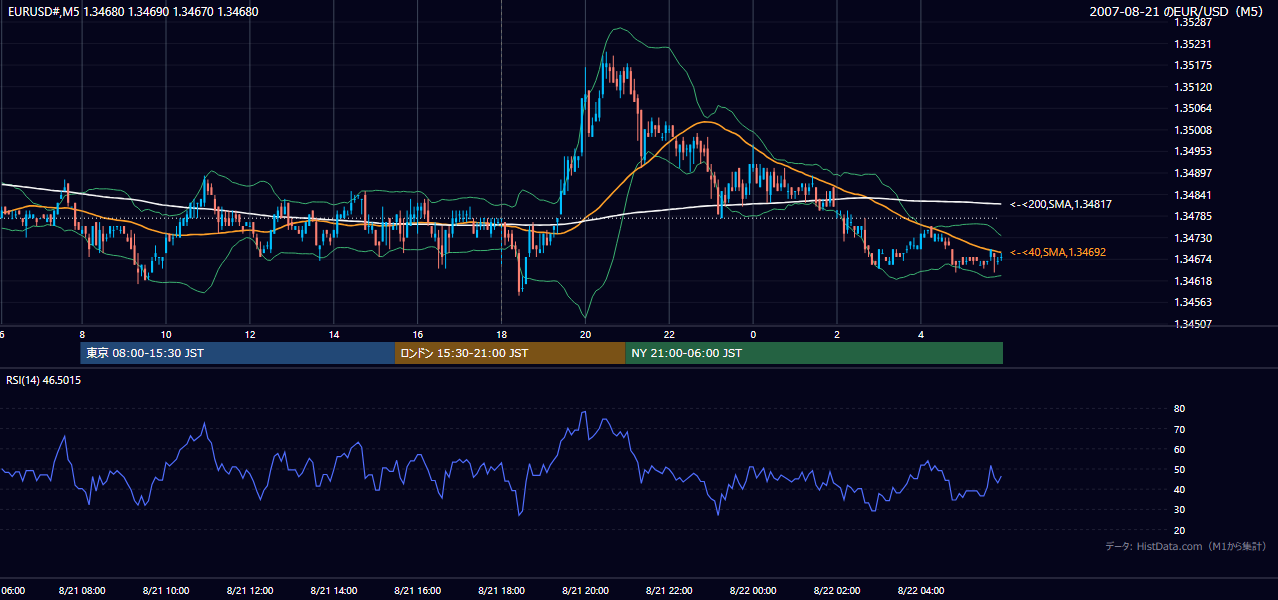Click hour marker 22 under price chart
The height and width of the screenshot is (600, 1278).
click(670, 334)
